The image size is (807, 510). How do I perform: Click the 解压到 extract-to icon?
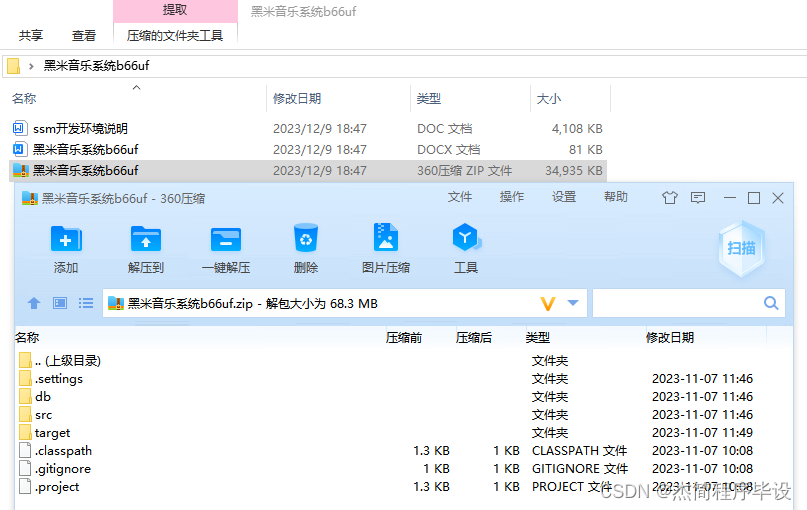pyautogui.click(x=146, y=239)
